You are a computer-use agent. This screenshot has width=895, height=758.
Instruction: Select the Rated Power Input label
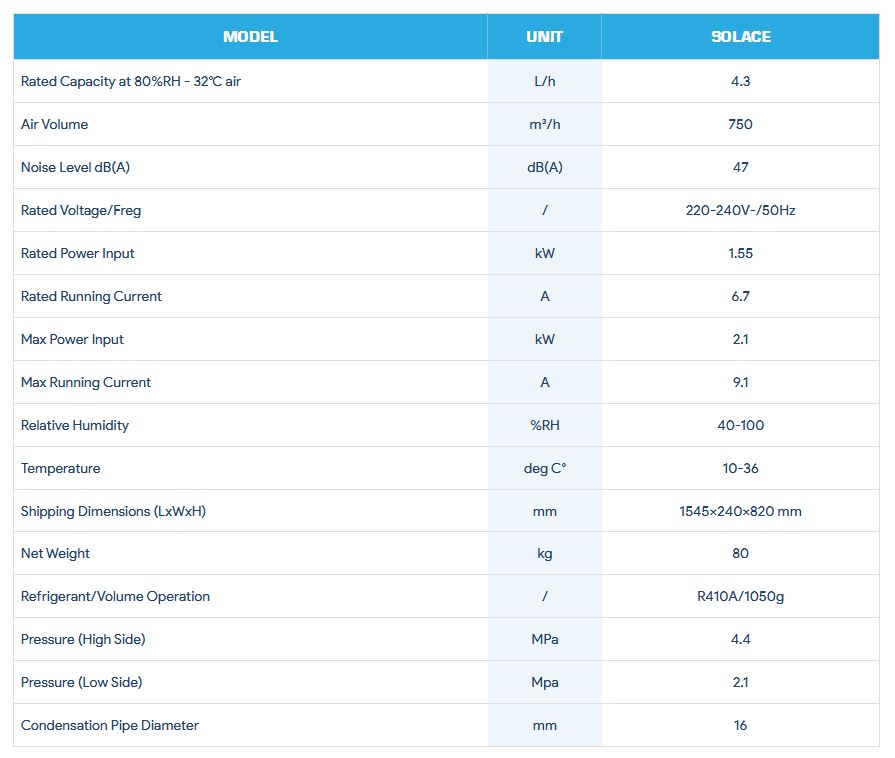78,253
